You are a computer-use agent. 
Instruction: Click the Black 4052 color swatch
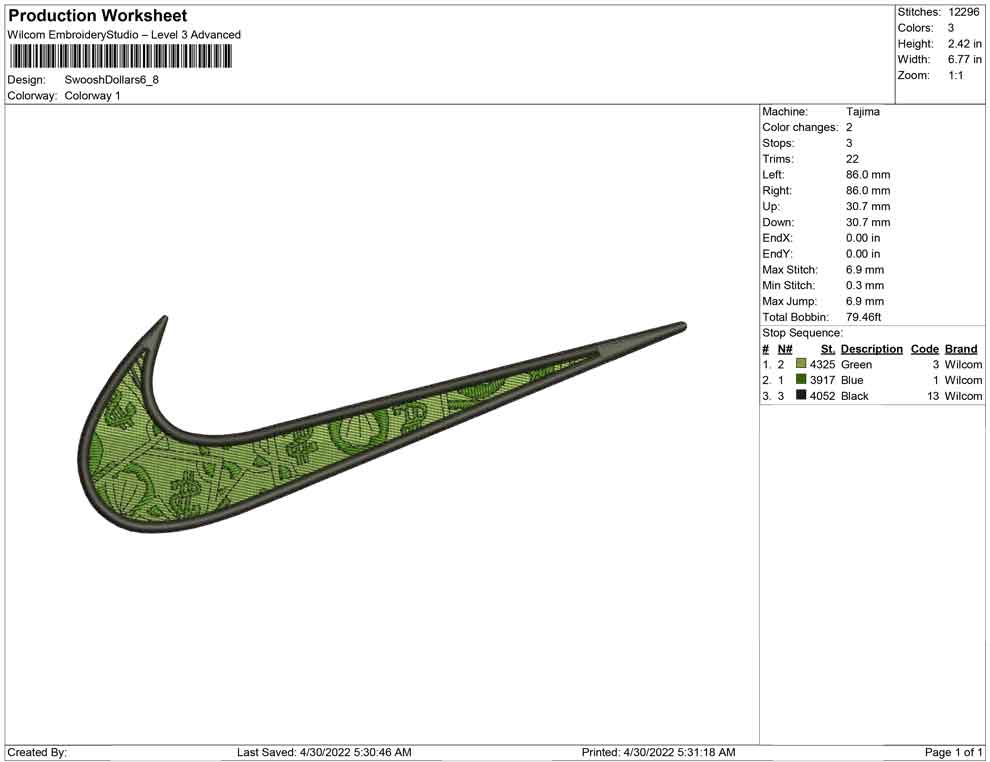[801, 395]
